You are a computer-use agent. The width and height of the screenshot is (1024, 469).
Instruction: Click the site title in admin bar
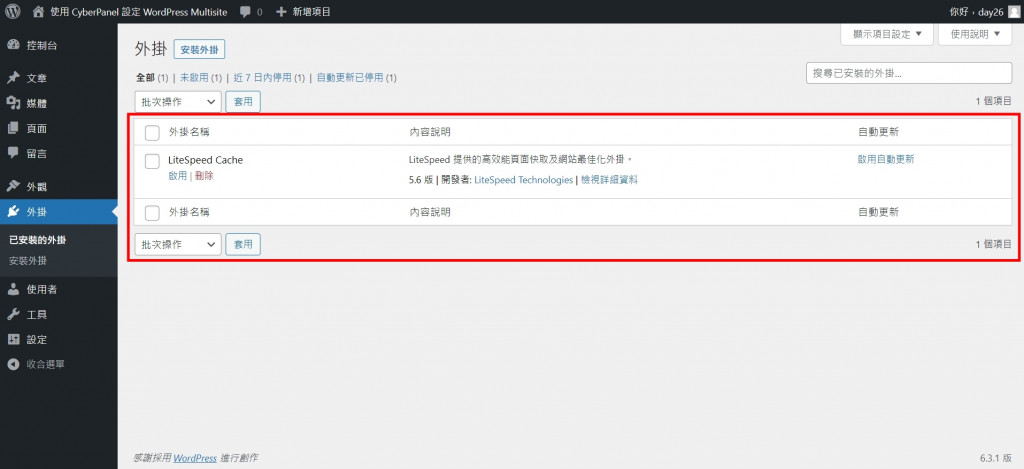pos(138,12)
